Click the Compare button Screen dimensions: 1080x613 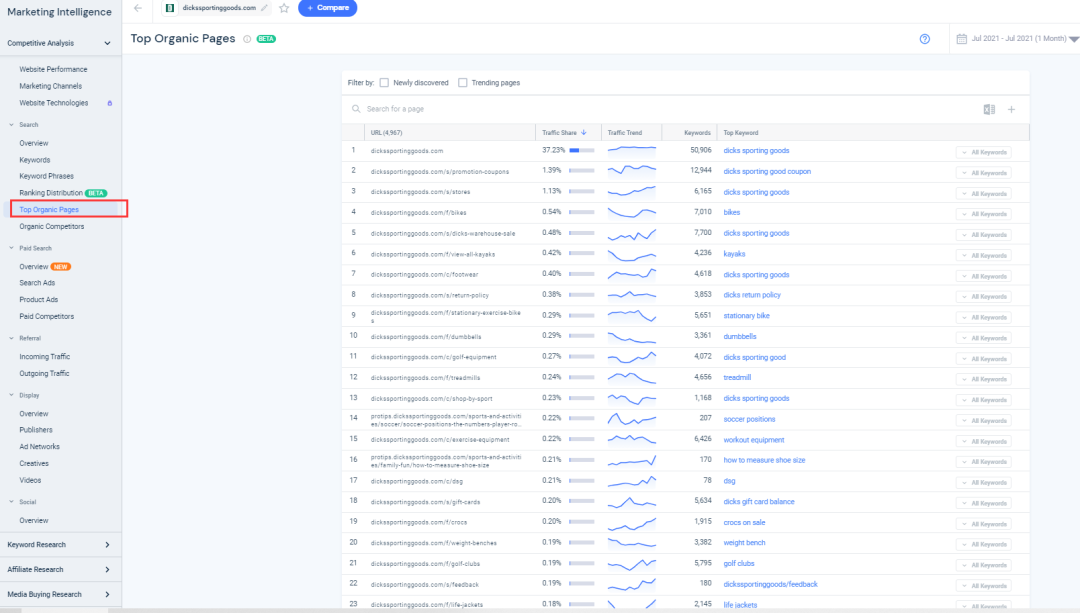click(x=327, y=8)
